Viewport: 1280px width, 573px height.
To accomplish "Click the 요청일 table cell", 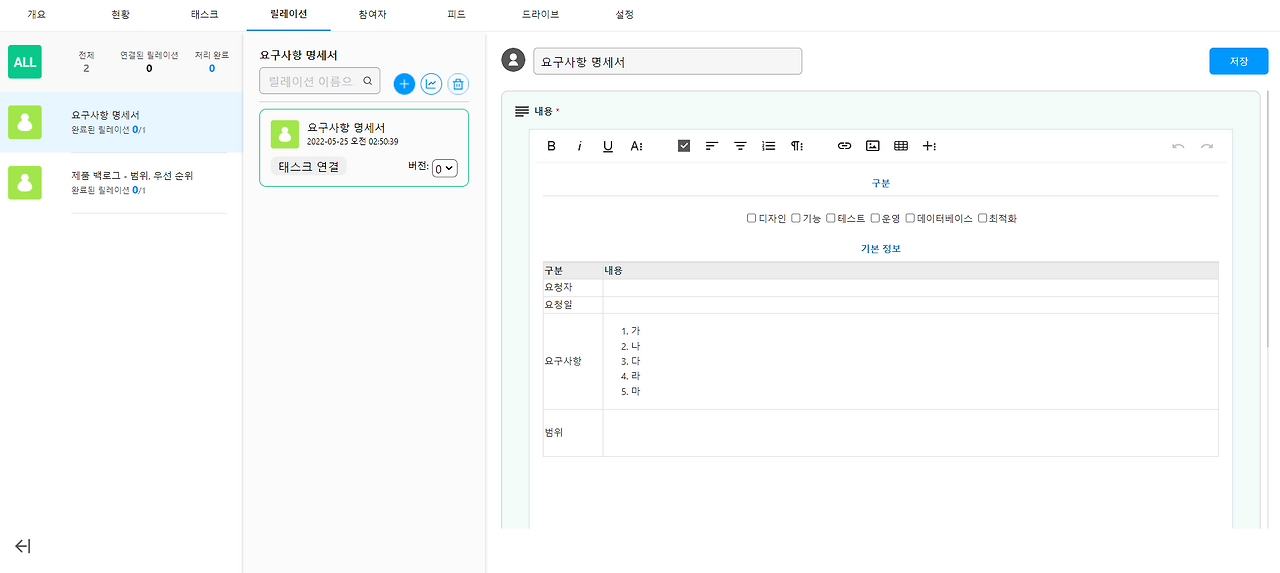I will coord(573,304).
